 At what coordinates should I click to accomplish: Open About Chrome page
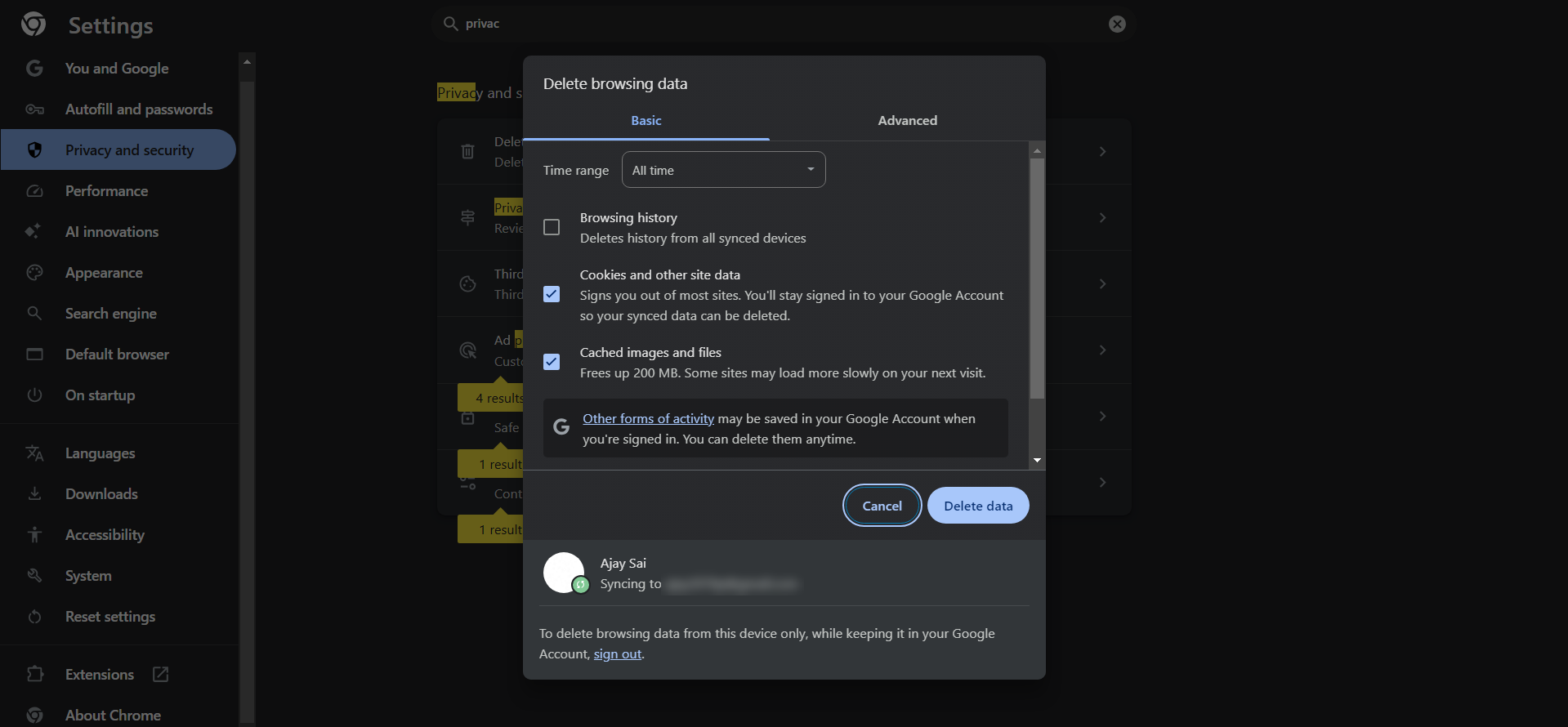tap(118, 714)
